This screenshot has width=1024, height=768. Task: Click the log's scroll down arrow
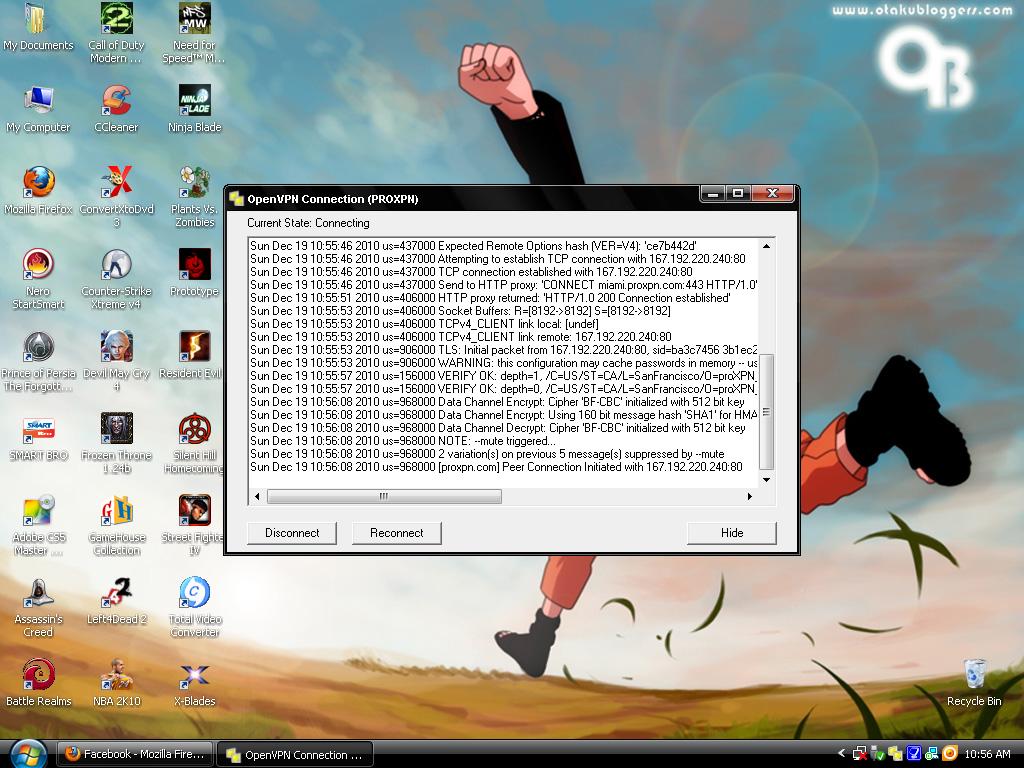pos(766,480)
